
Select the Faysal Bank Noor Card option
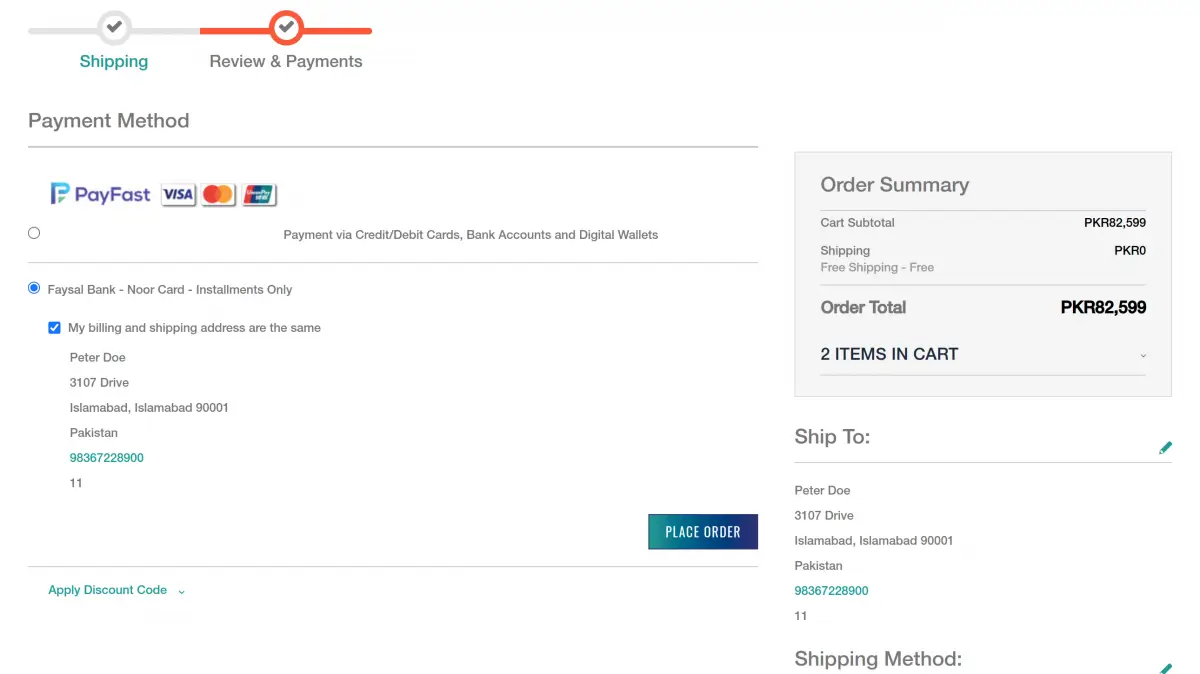(x=33, y=288)
